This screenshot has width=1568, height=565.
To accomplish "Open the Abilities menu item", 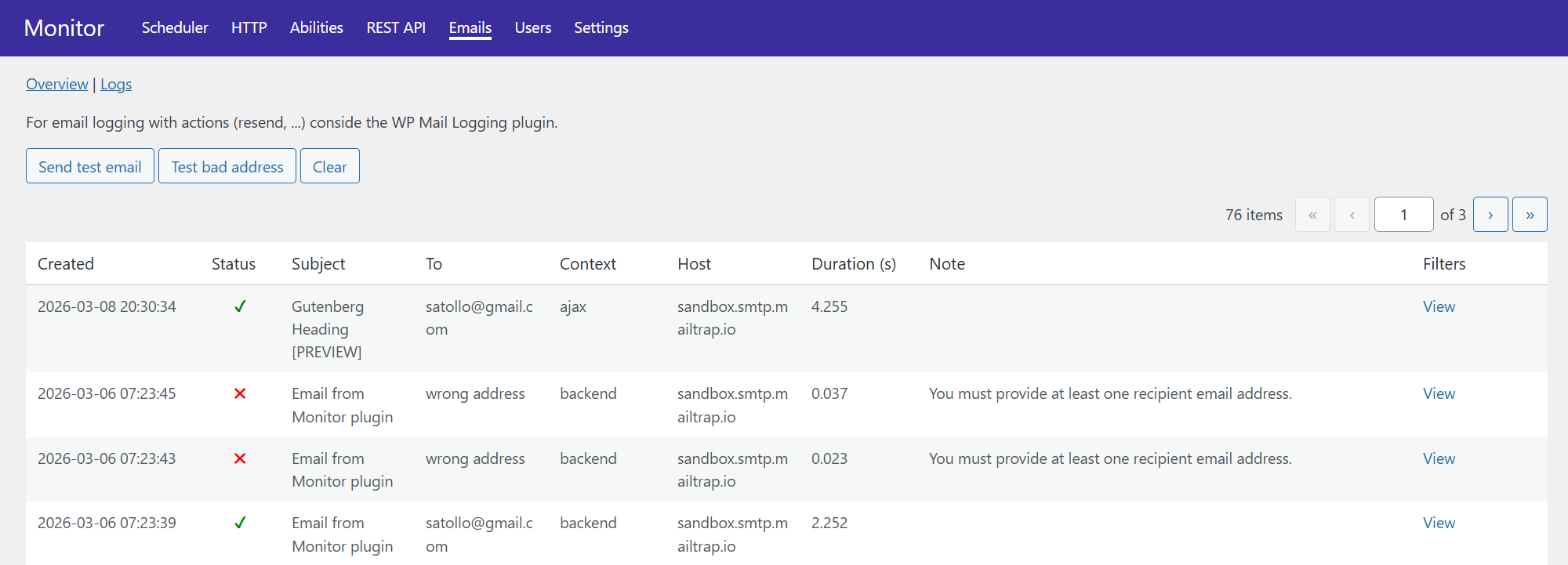I will click(x=316, y=27).
